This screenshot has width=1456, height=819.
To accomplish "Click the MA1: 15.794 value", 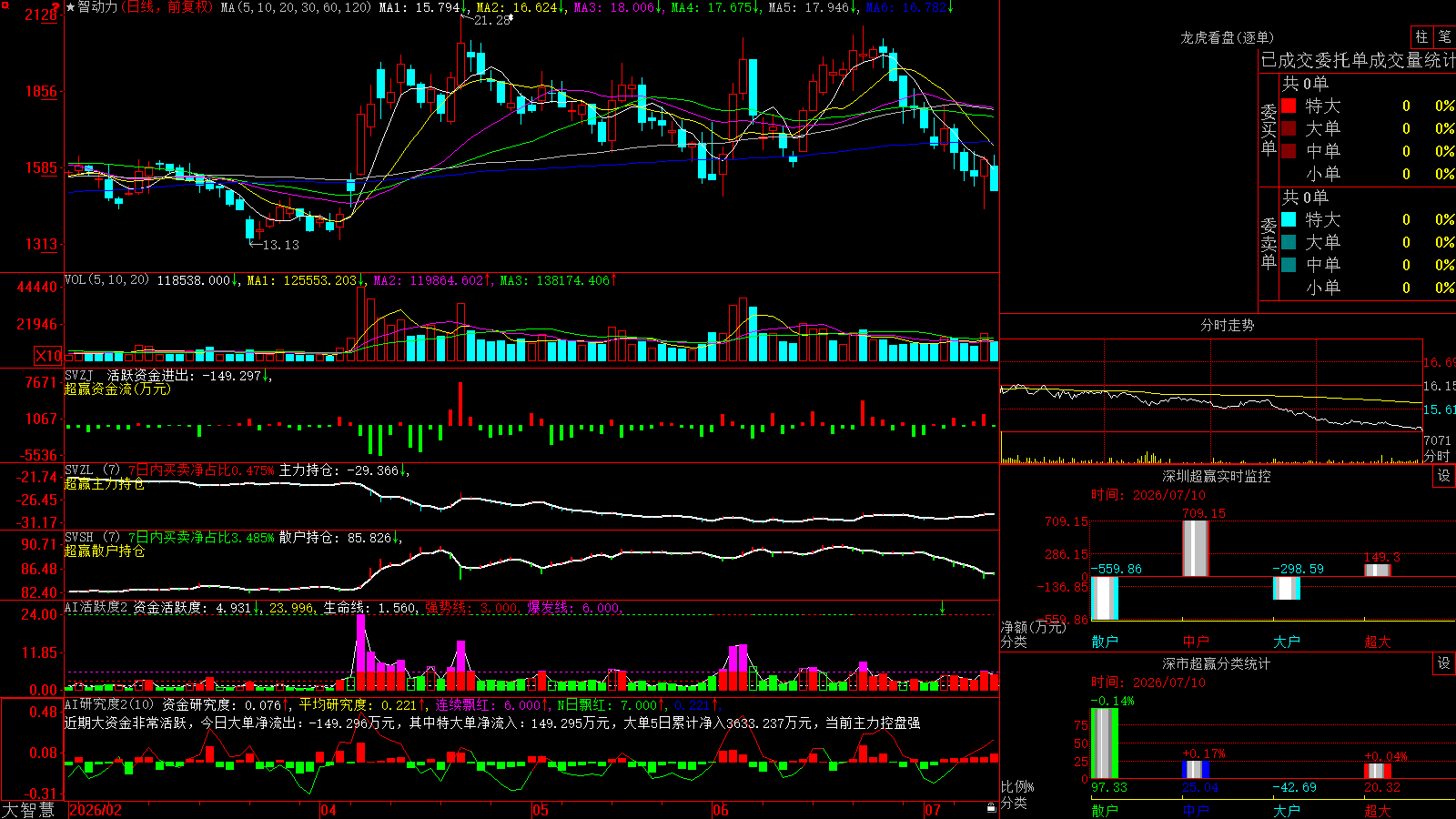I will pos(420,7).
